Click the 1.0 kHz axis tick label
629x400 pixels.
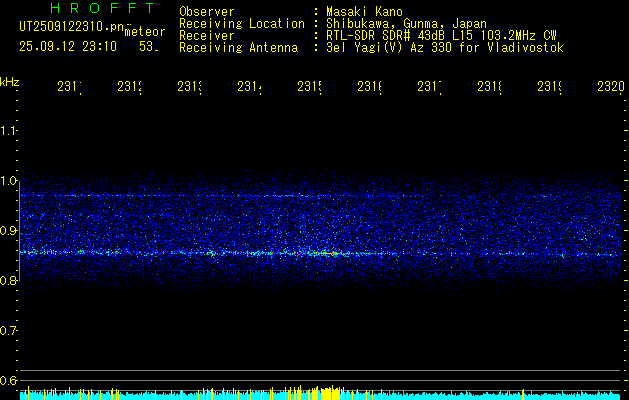[8, 181]
